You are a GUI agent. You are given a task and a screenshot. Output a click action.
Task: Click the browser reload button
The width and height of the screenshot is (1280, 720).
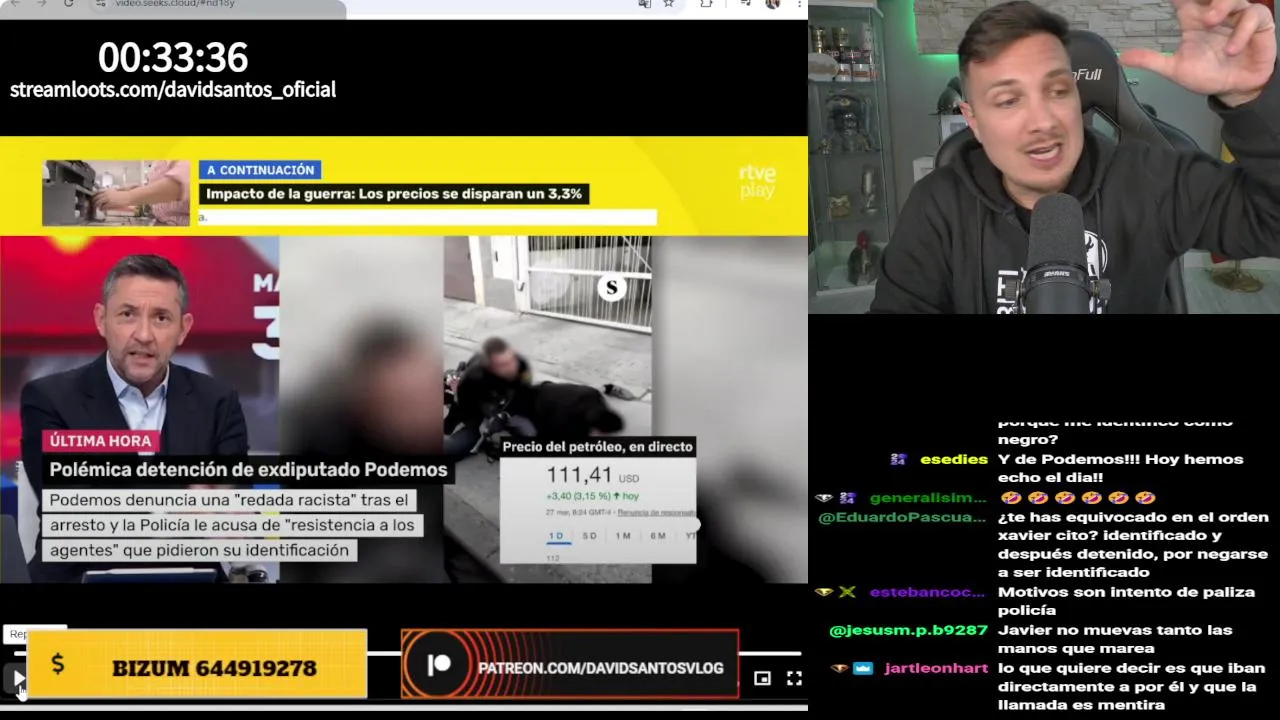tap(68, 4)
